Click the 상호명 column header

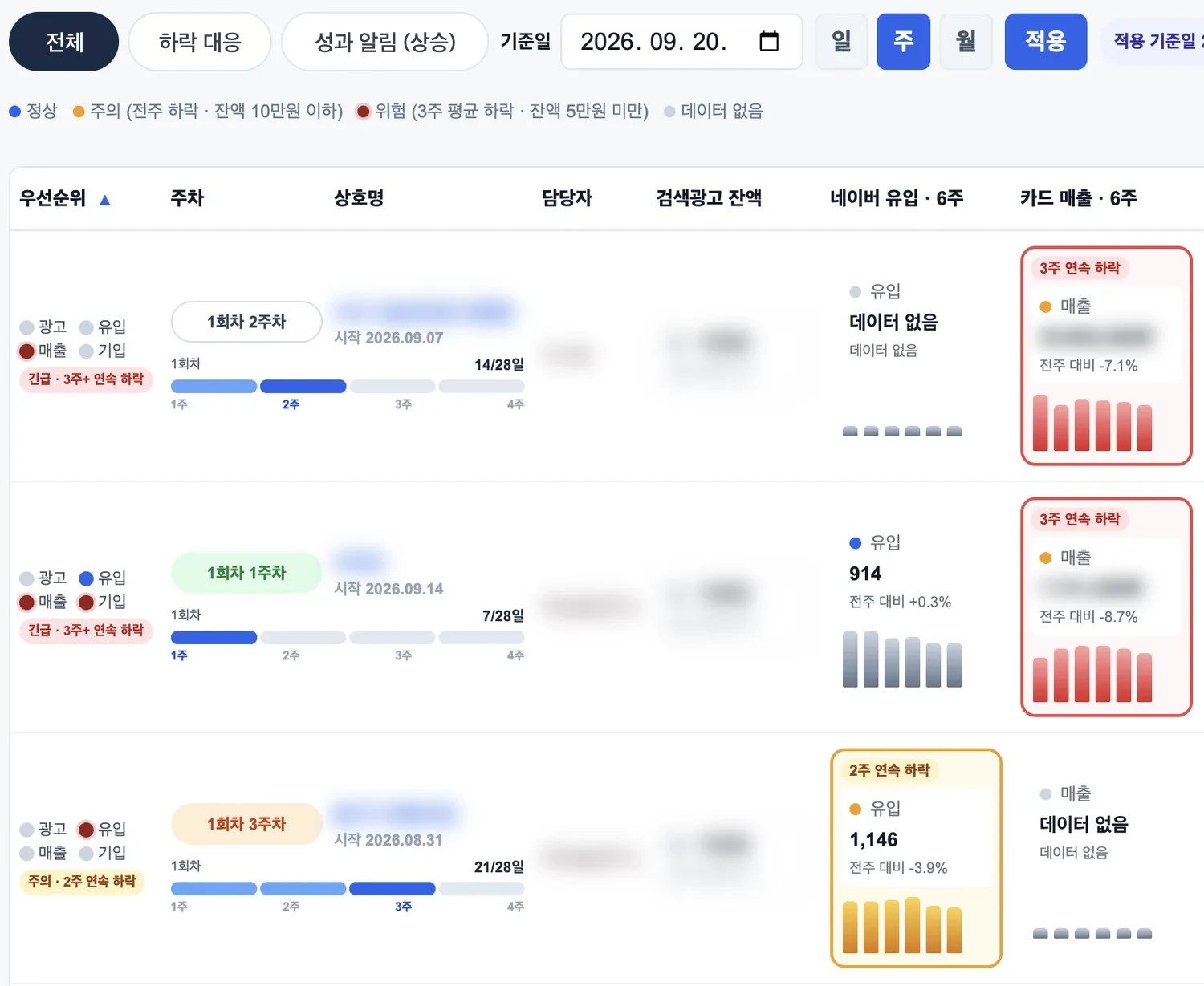tap(359, 198)
